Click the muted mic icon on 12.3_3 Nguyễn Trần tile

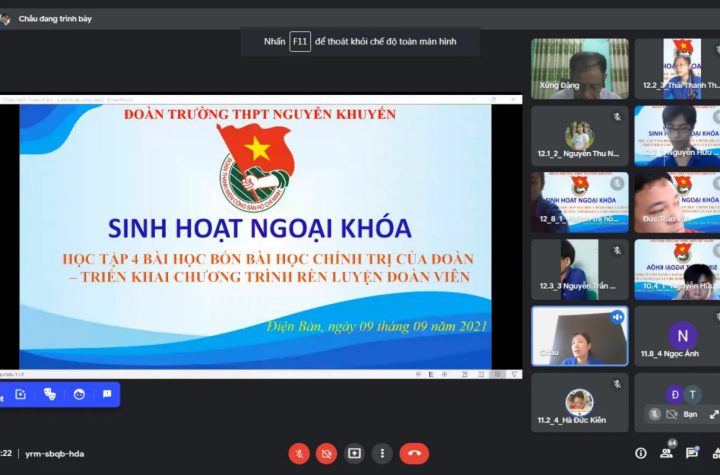tap(617, 250)
